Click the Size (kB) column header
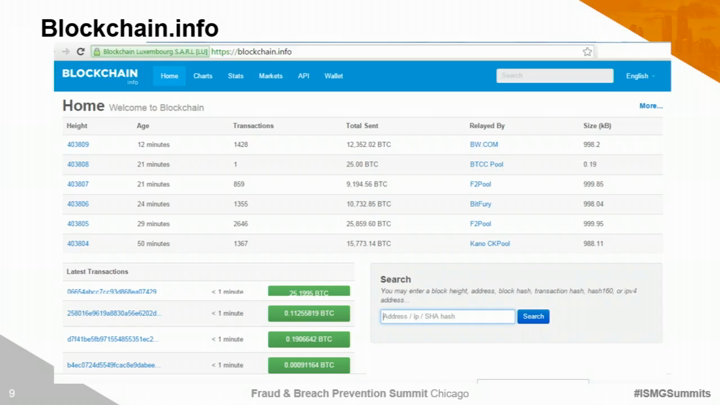 pos(597,125)
